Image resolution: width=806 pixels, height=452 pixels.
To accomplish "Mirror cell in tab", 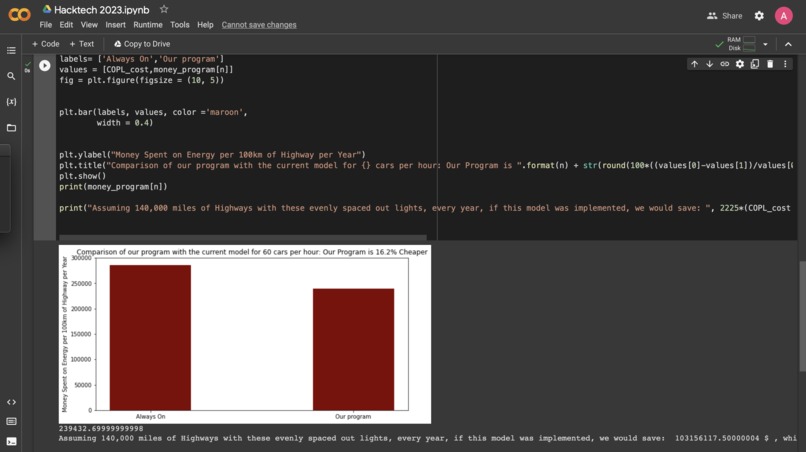I will pyautogui.click(x=755, y=64).
